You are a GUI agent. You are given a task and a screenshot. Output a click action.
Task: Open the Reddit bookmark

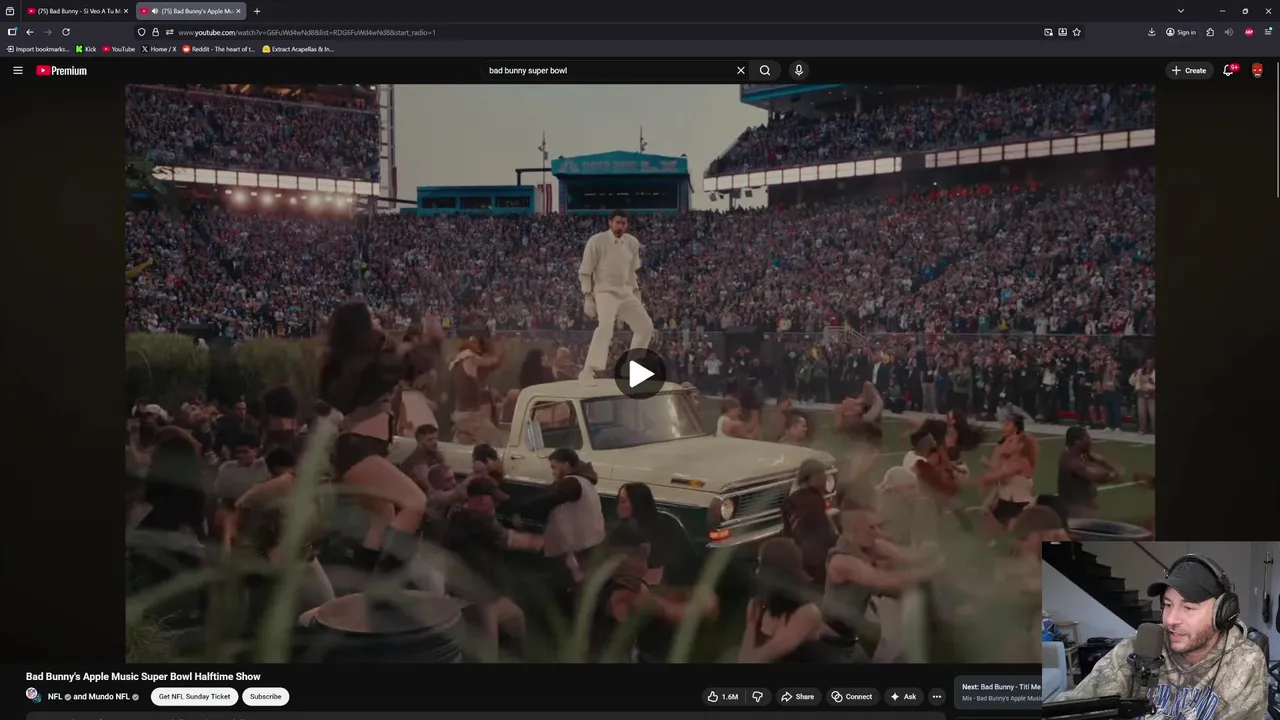tap(218, 49)
